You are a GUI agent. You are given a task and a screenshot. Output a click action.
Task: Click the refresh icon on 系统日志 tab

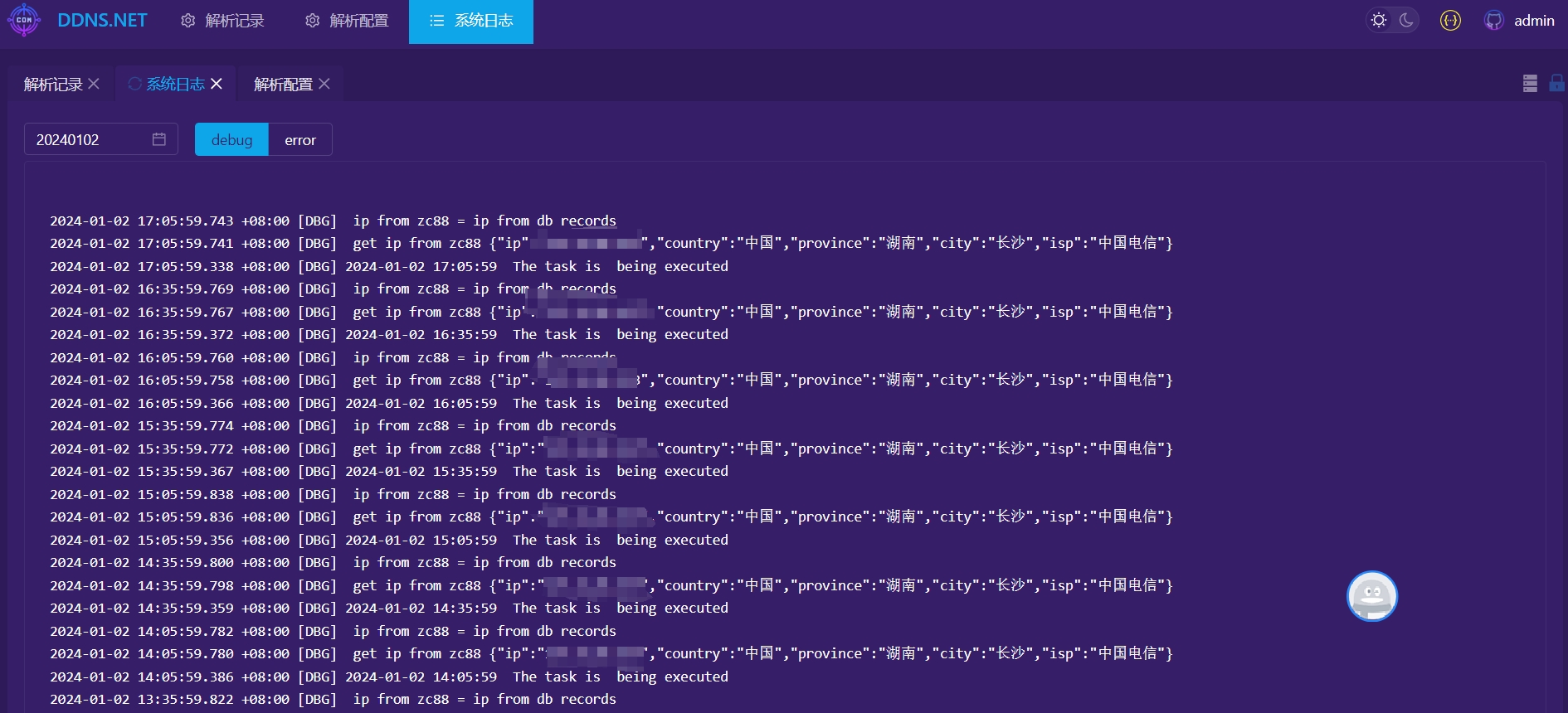[134, 84]
